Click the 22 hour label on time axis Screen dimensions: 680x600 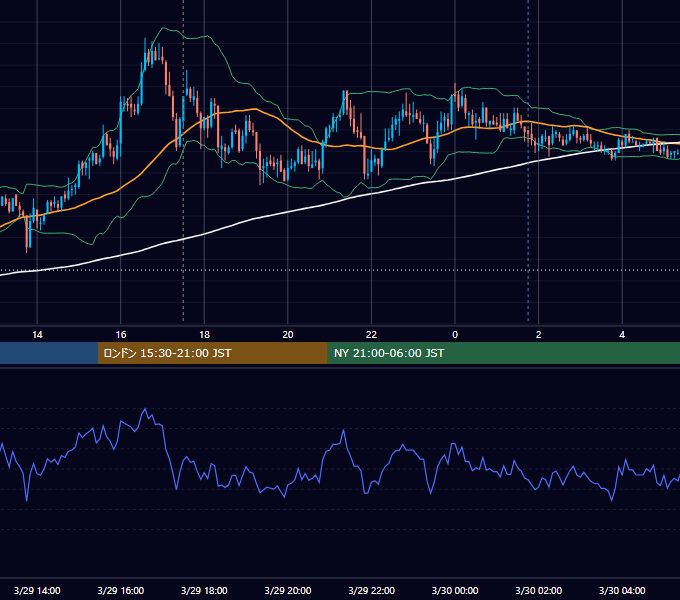coord(371,335)
